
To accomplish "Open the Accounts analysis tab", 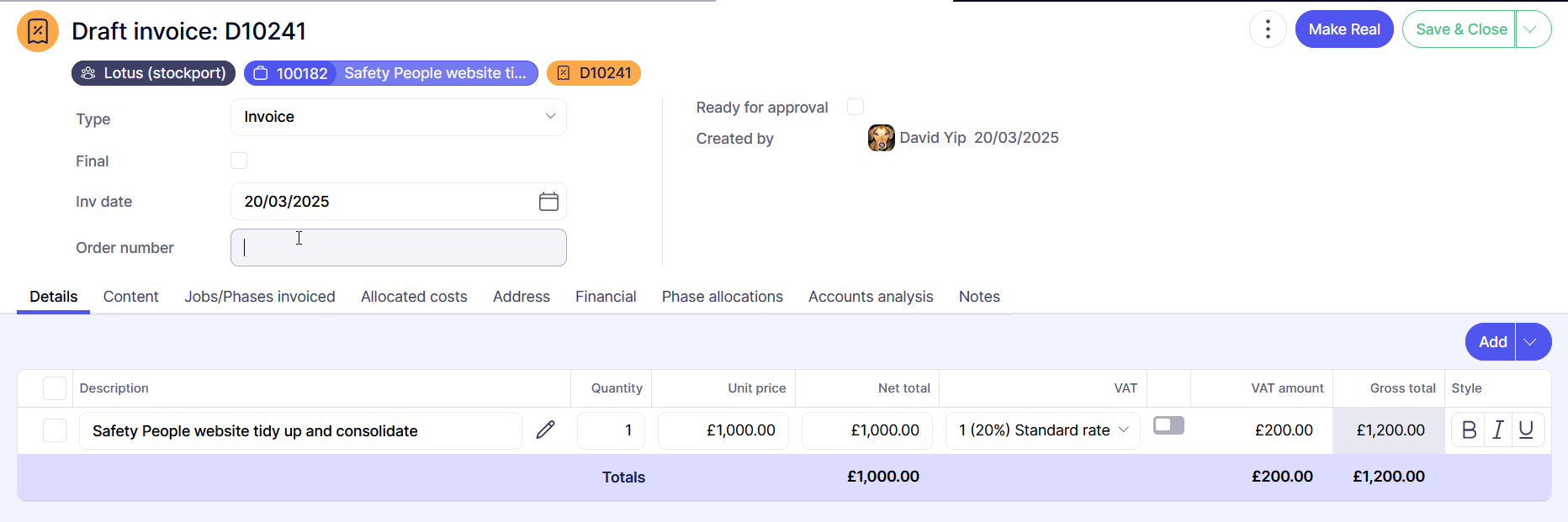I will [x=871, y=297].
